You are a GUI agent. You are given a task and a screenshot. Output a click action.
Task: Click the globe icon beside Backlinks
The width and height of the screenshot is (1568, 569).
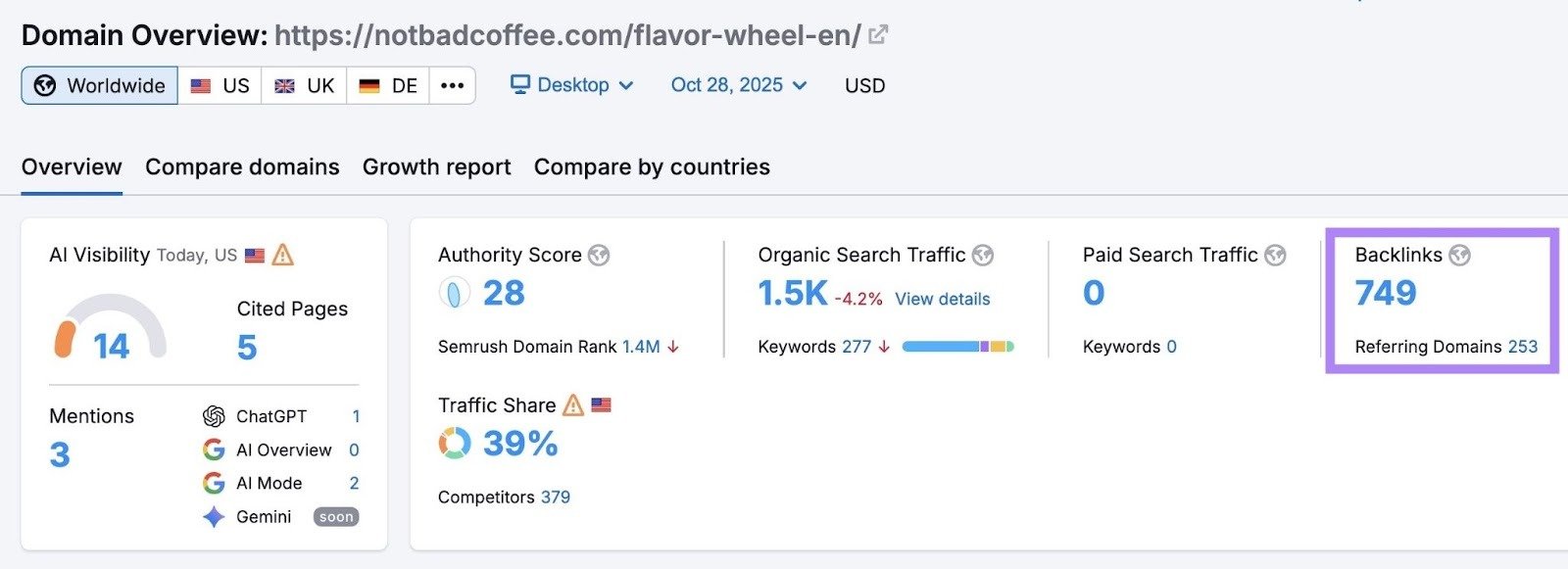[1462, 255]
